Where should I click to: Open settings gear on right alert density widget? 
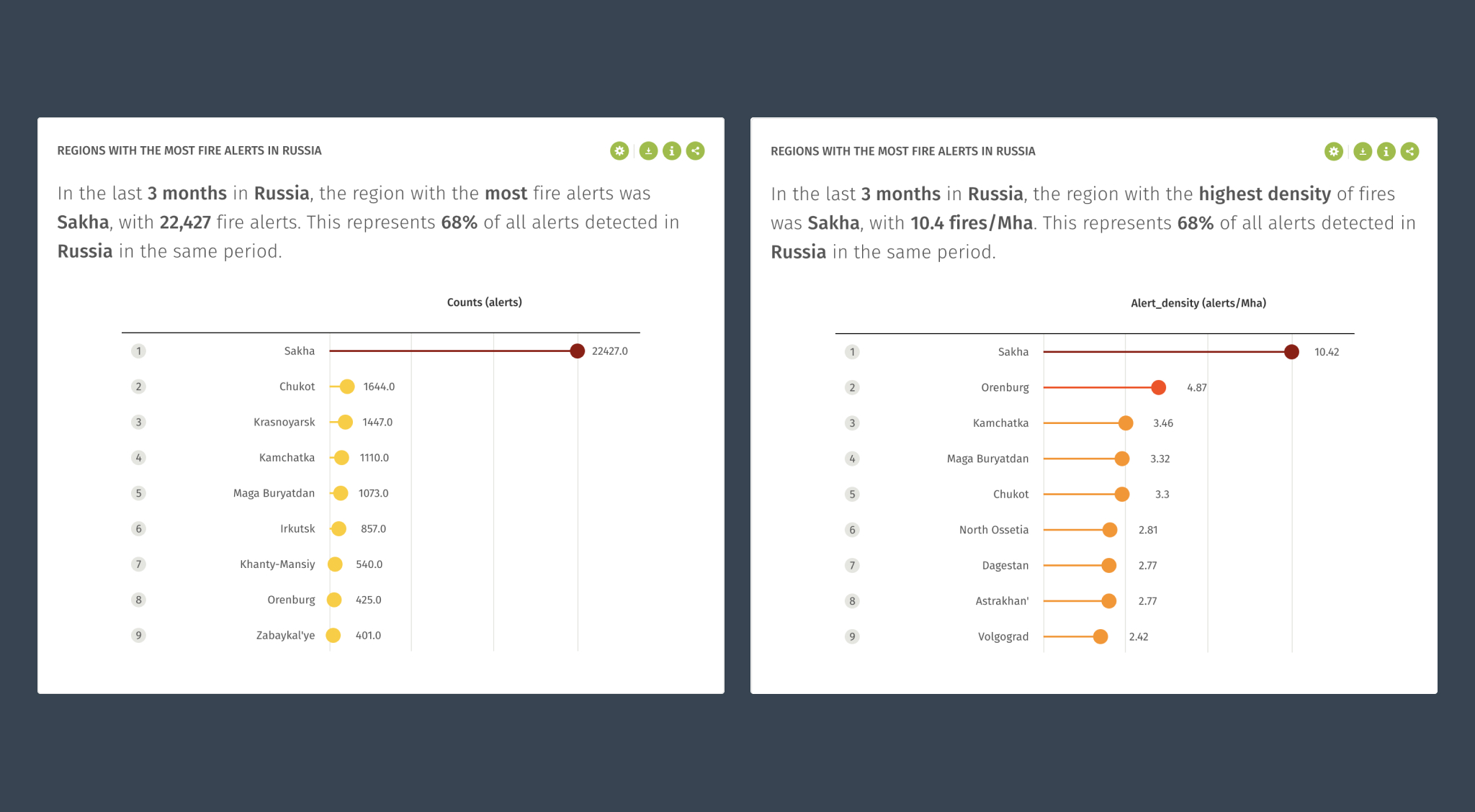tap(1334, 152)
